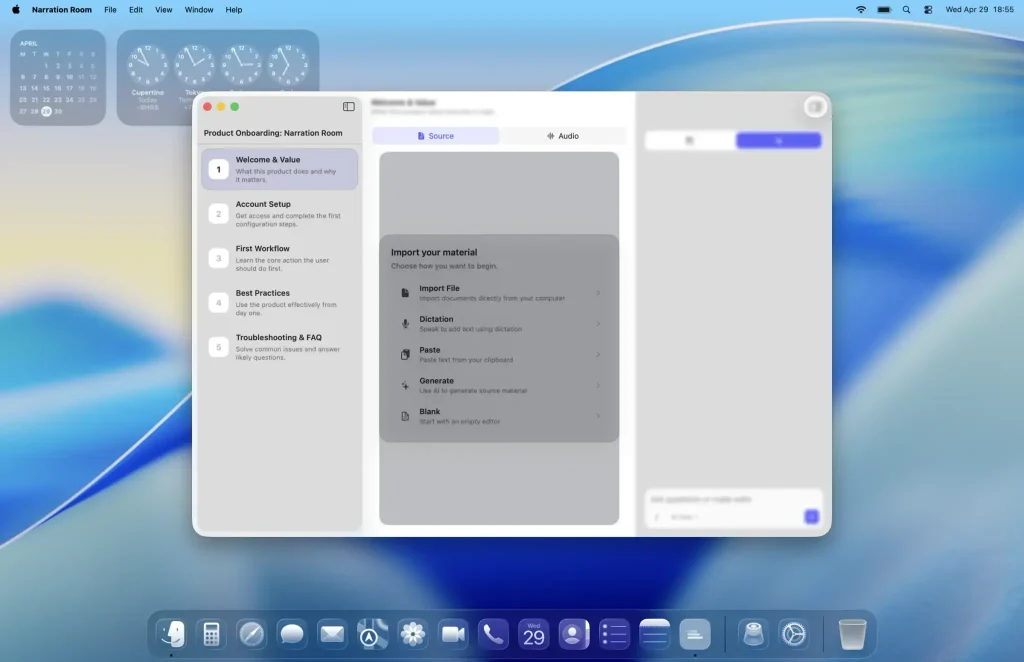Click the Dictation microphone icon
This screenshot has height=662, width=1024.
[405, 324]
